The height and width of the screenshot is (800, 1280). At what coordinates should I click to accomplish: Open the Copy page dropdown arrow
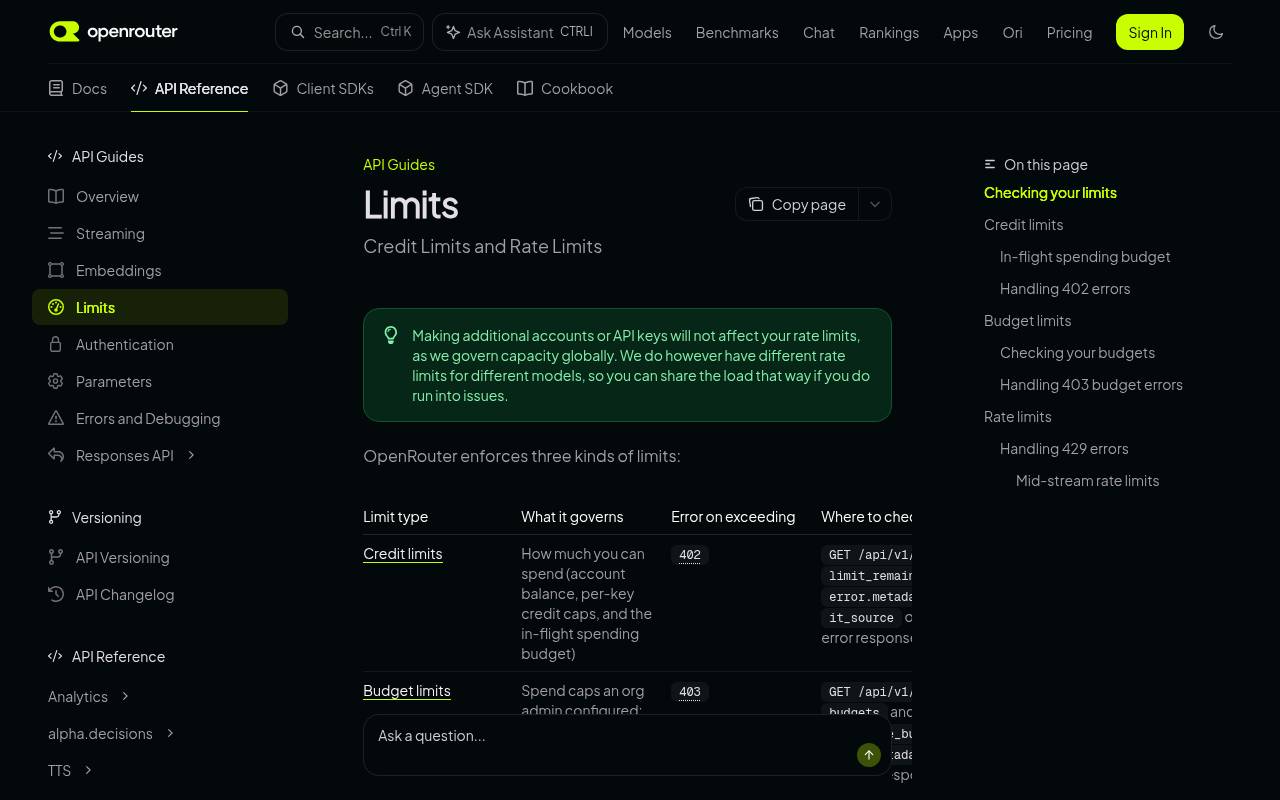point(875,204)
